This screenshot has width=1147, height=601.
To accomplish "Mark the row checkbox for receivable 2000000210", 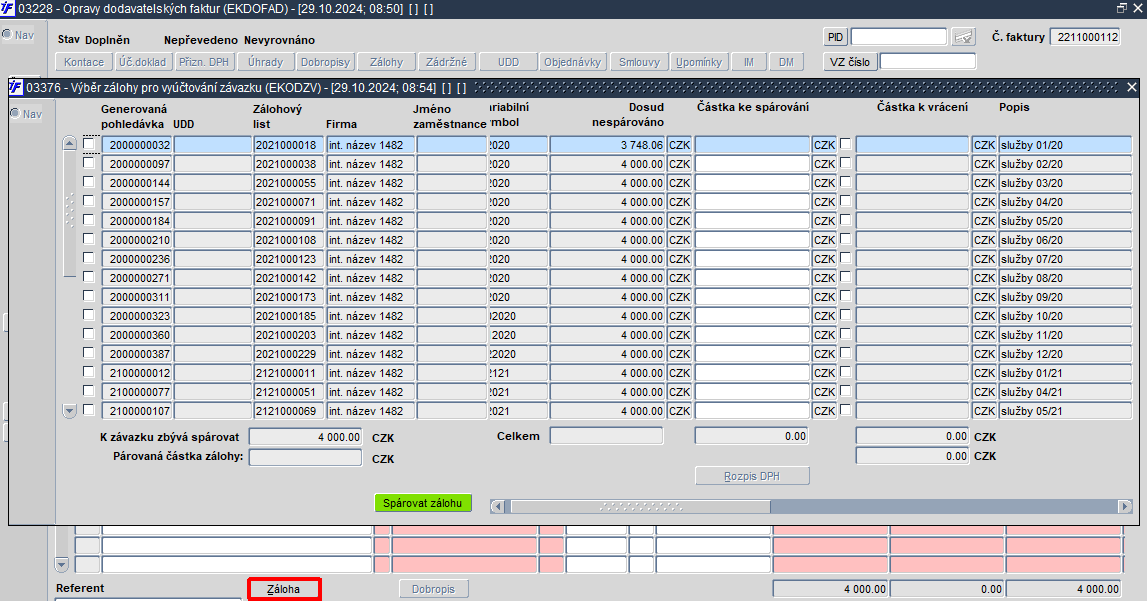I will coord(89,239).
